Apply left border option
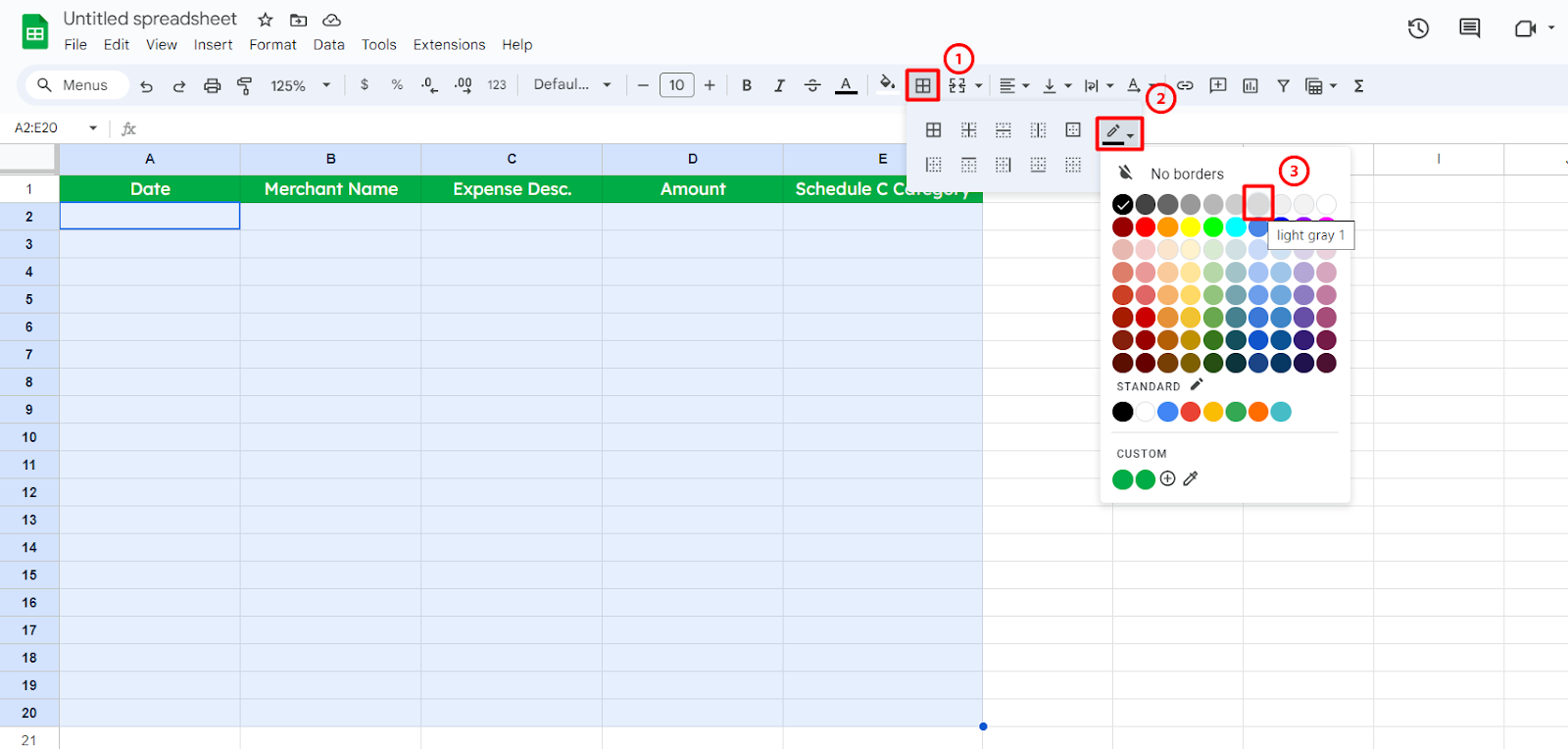 pyautogui.click(x=933, y=165)
